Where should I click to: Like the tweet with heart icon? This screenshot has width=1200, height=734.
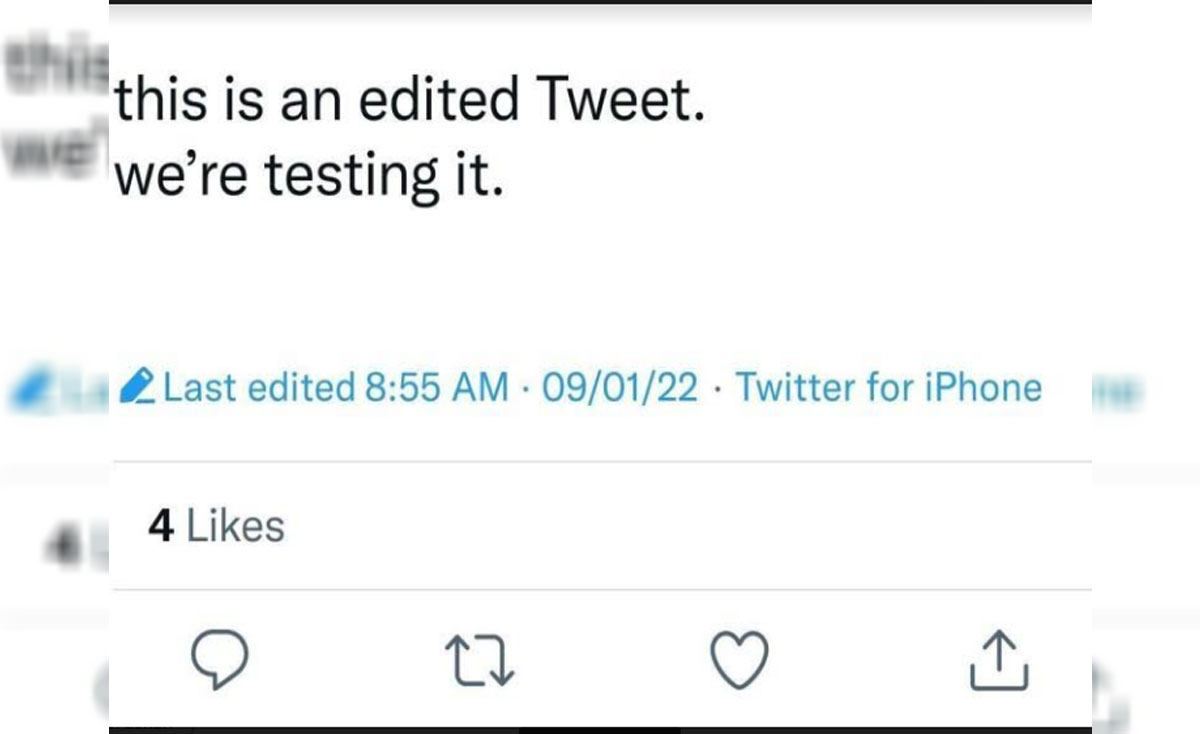739,661
